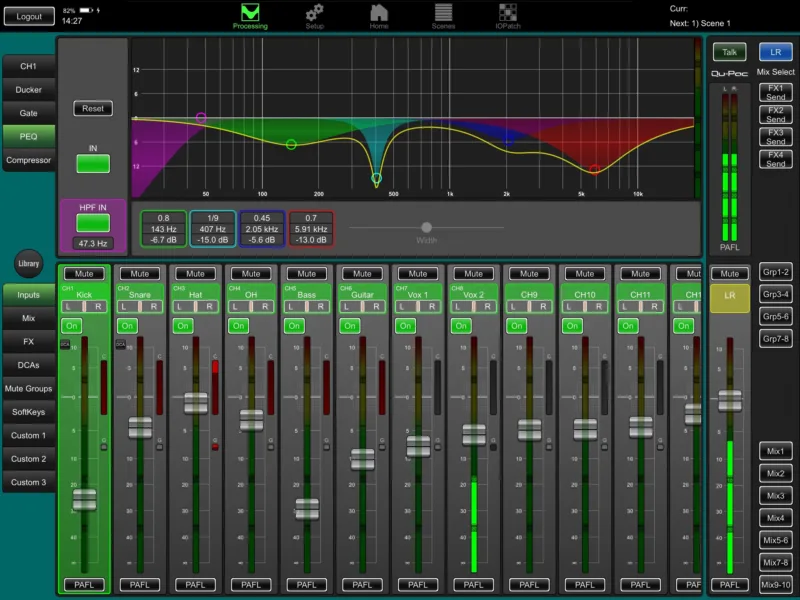Screen dimensions: 800x600
Task: Open the Mute Groups layer
Action: pyautogui.click(x=29, y=389)
